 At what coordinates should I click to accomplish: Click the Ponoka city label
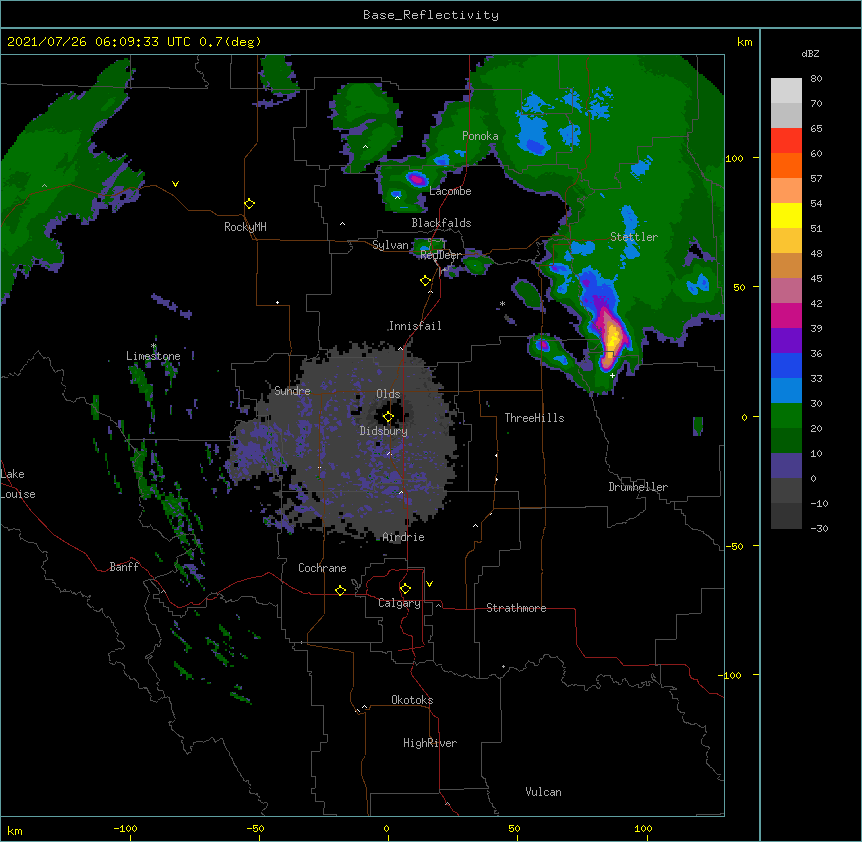point(480,136)
